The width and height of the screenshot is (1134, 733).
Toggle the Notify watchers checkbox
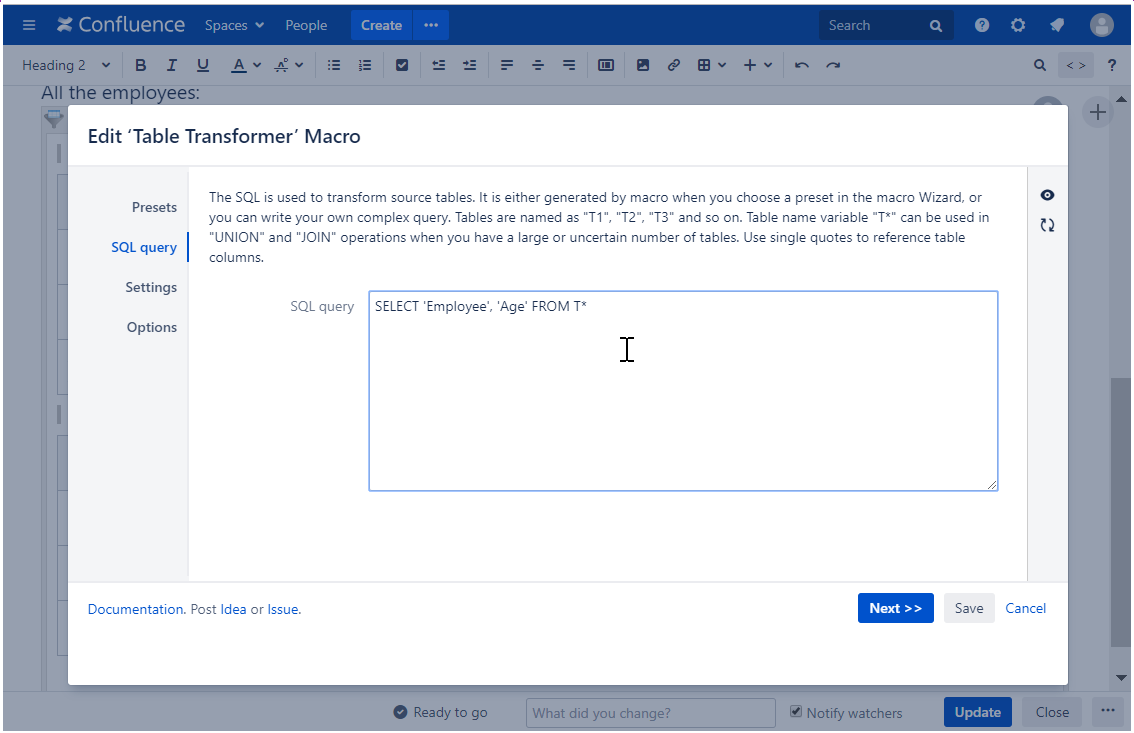[x=796, y=712]
